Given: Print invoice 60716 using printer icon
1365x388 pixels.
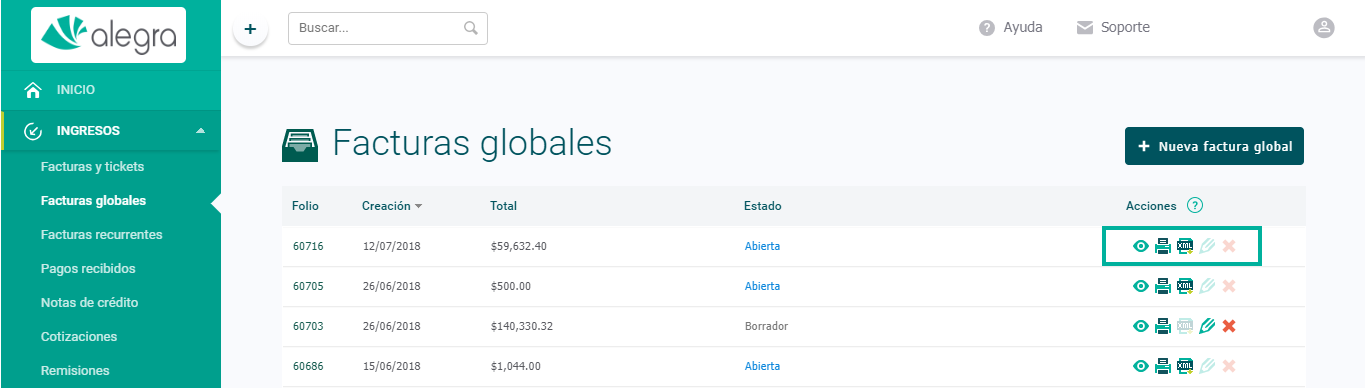Looking at the screenshot, I should tap(1163, 246).
